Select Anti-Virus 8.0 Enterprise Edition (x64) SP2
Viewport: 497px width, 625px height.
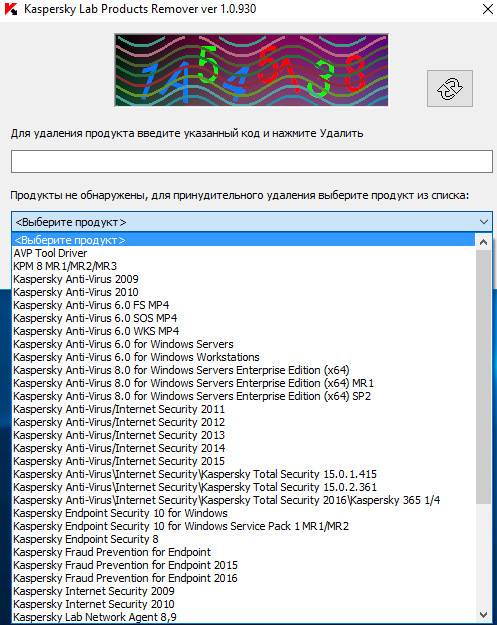coord(244,396)
